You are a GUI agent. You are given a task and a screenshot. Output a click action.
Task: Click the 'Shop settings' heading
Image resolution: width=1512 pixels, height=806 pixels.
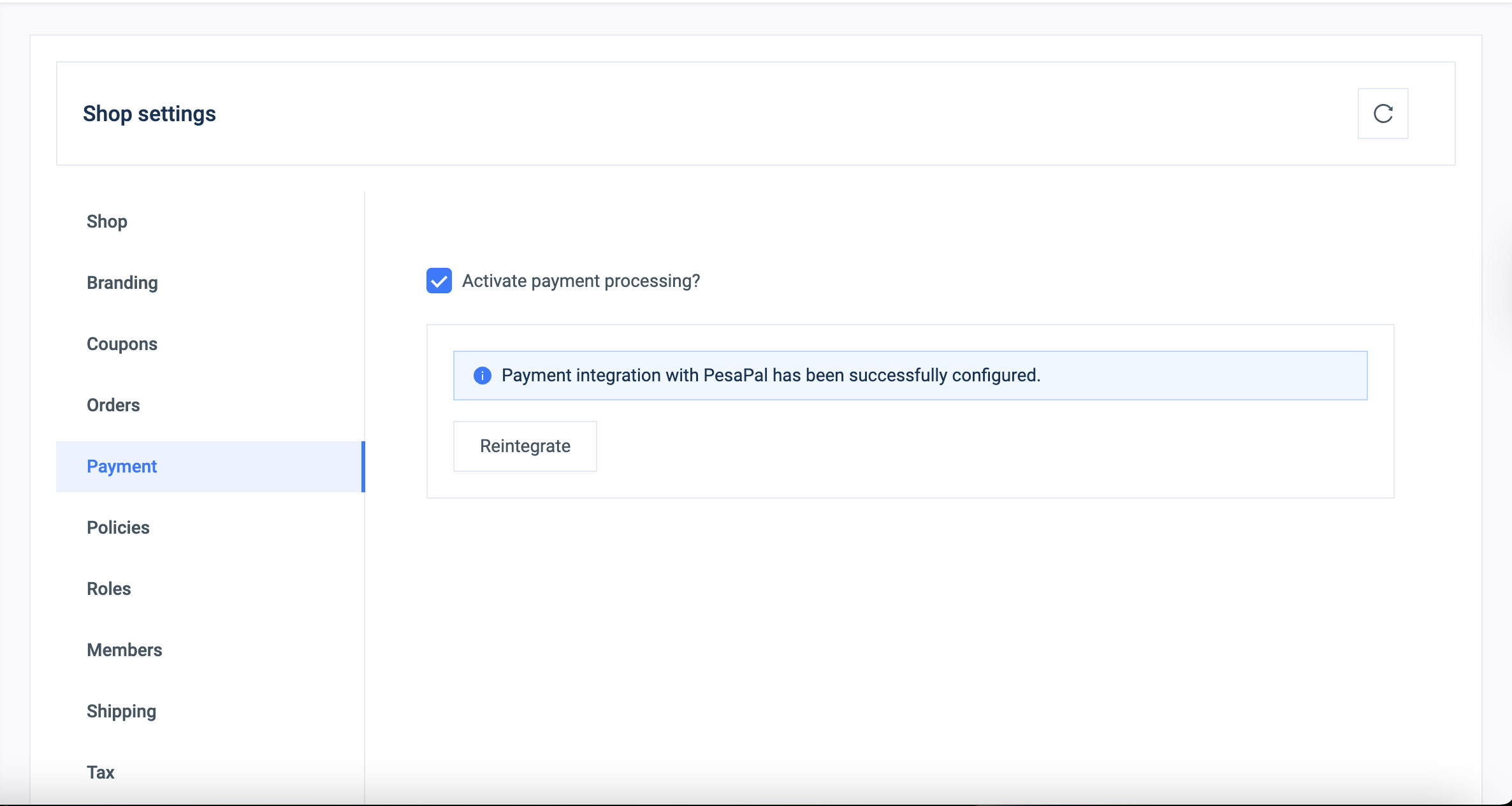[149, 114]
